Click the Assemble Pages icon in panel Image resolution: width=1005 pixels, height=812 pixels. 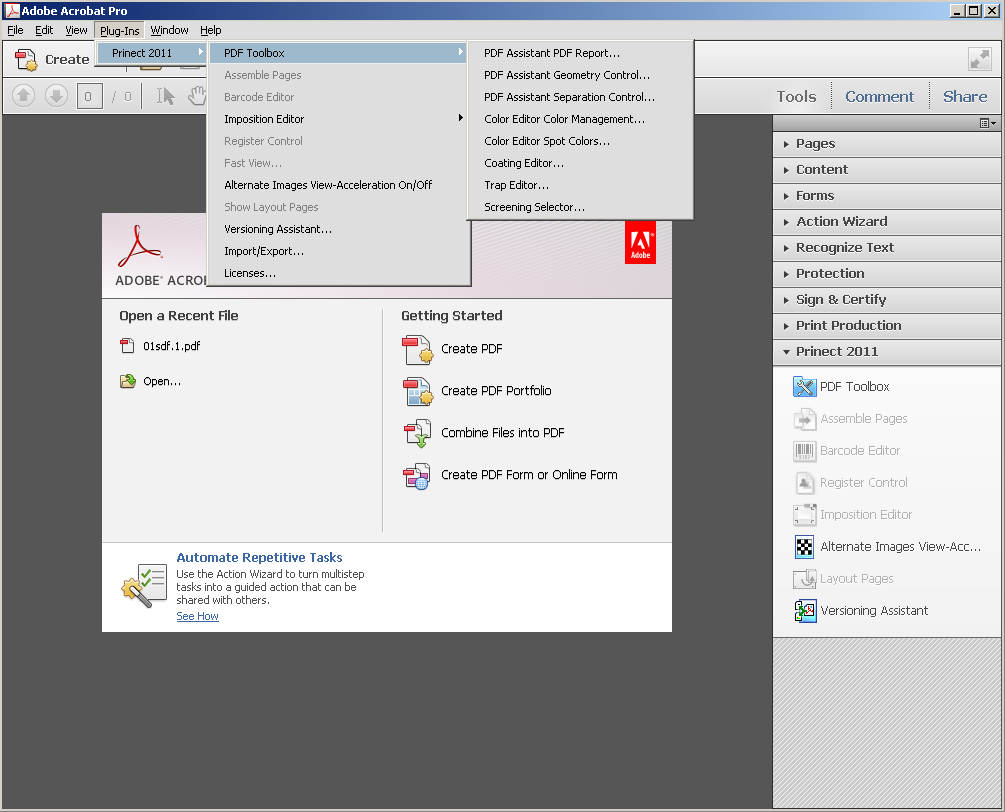tap(804, 418)
